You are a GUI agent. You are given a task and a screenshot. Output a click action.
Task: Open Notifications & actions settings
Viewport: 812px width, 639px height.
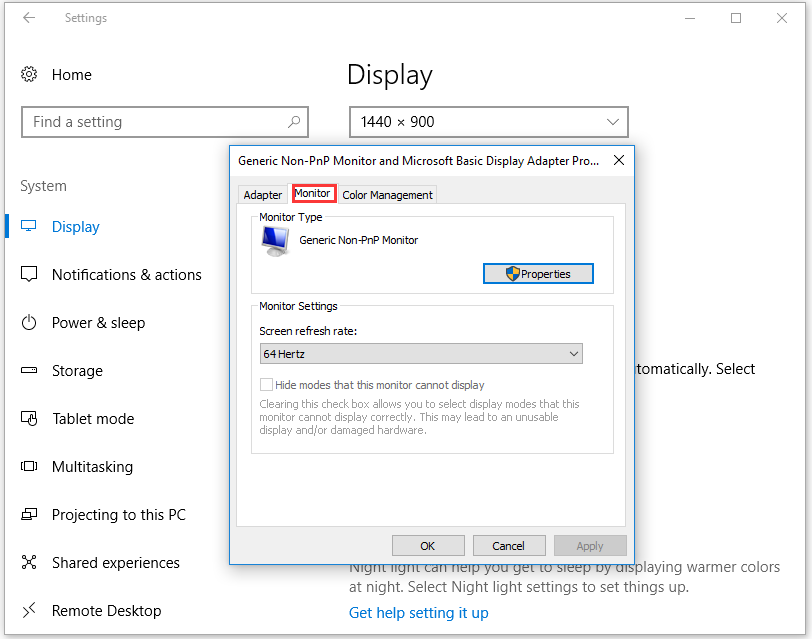point(127,274)
